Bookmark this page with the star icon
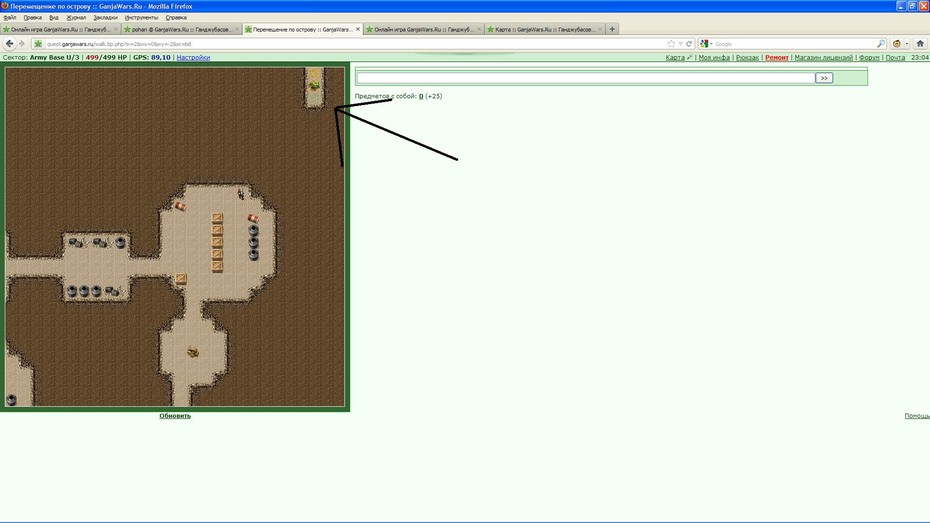930x523 pixels. [671, 44]
